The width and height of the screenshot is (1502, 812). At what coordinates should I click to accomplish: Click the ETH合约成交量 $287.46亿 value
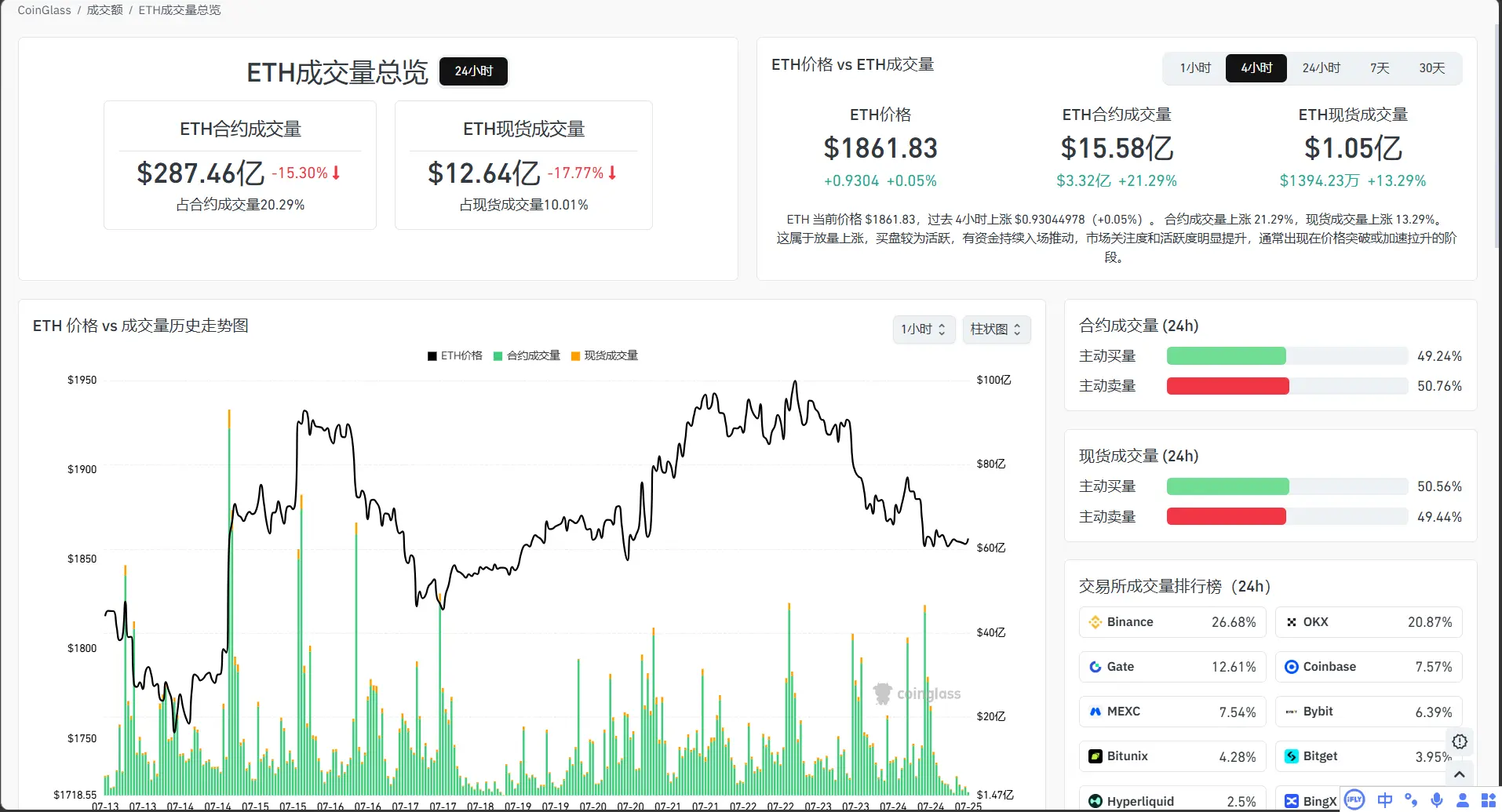click(200, 173)
